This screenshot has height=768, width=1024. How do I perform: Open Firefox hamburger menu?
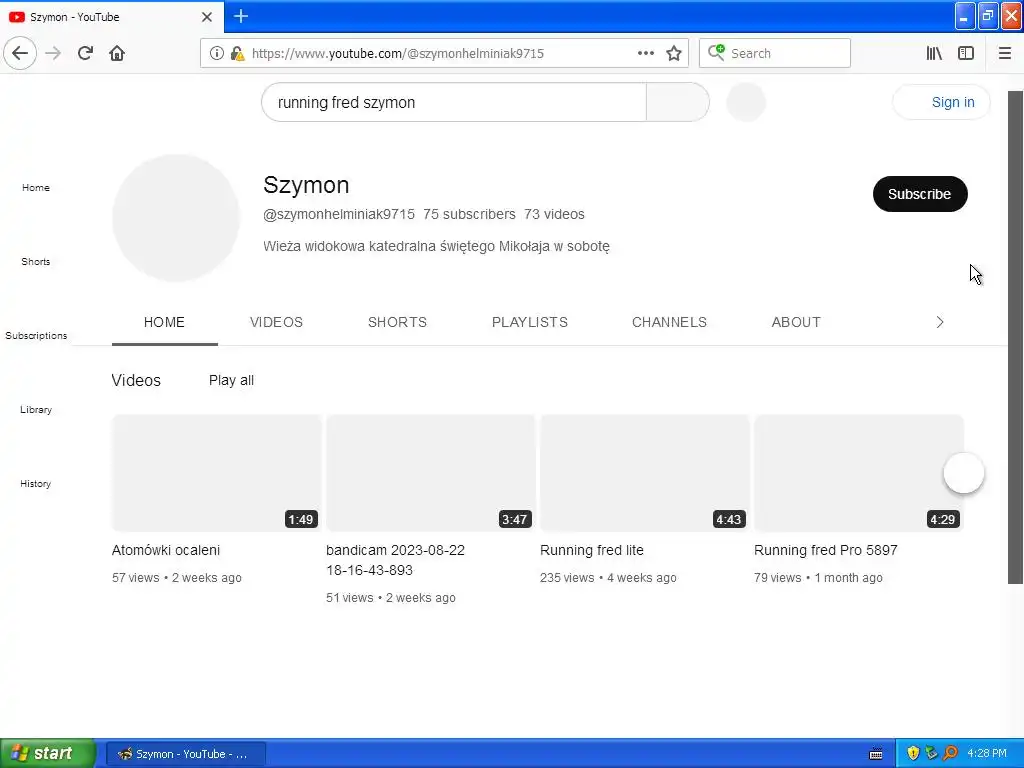1004,54
